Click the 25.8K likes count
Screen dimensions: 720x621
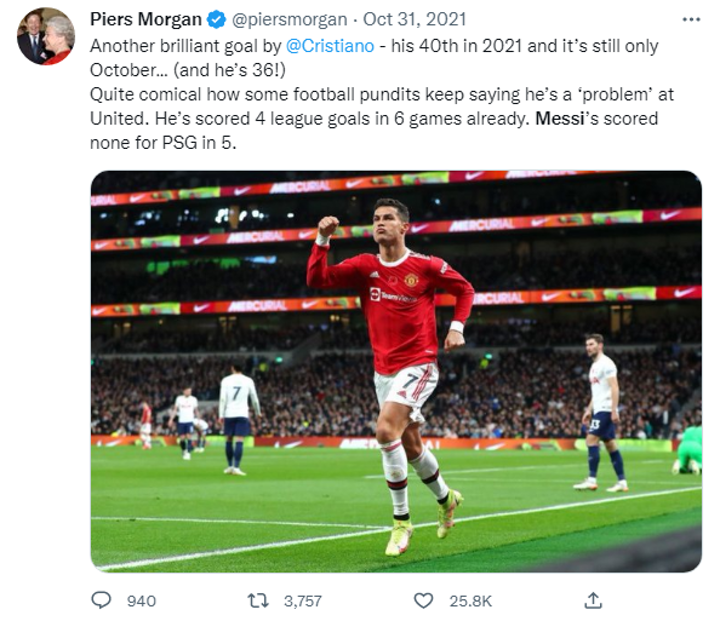click(468, 601)
